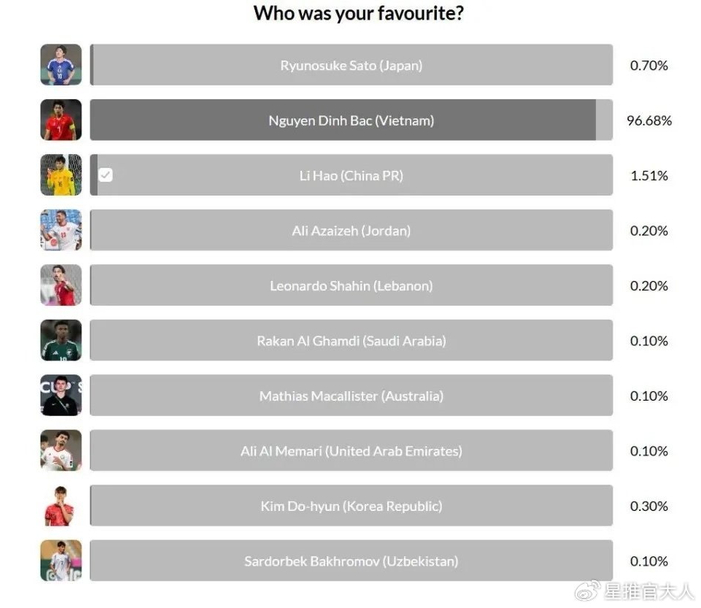Image resolution: width=701 pixels, height=608 pixels.
Task: Click Kim Do-hyun's player photo
Action: (x=61, y=505)
